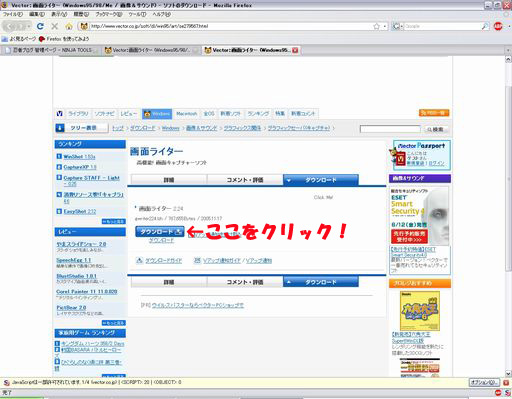Switch to the NINJA TOOLS blog tab
Image resolution: width=512 pixels, height=399 pixels.
coord(51,50)
